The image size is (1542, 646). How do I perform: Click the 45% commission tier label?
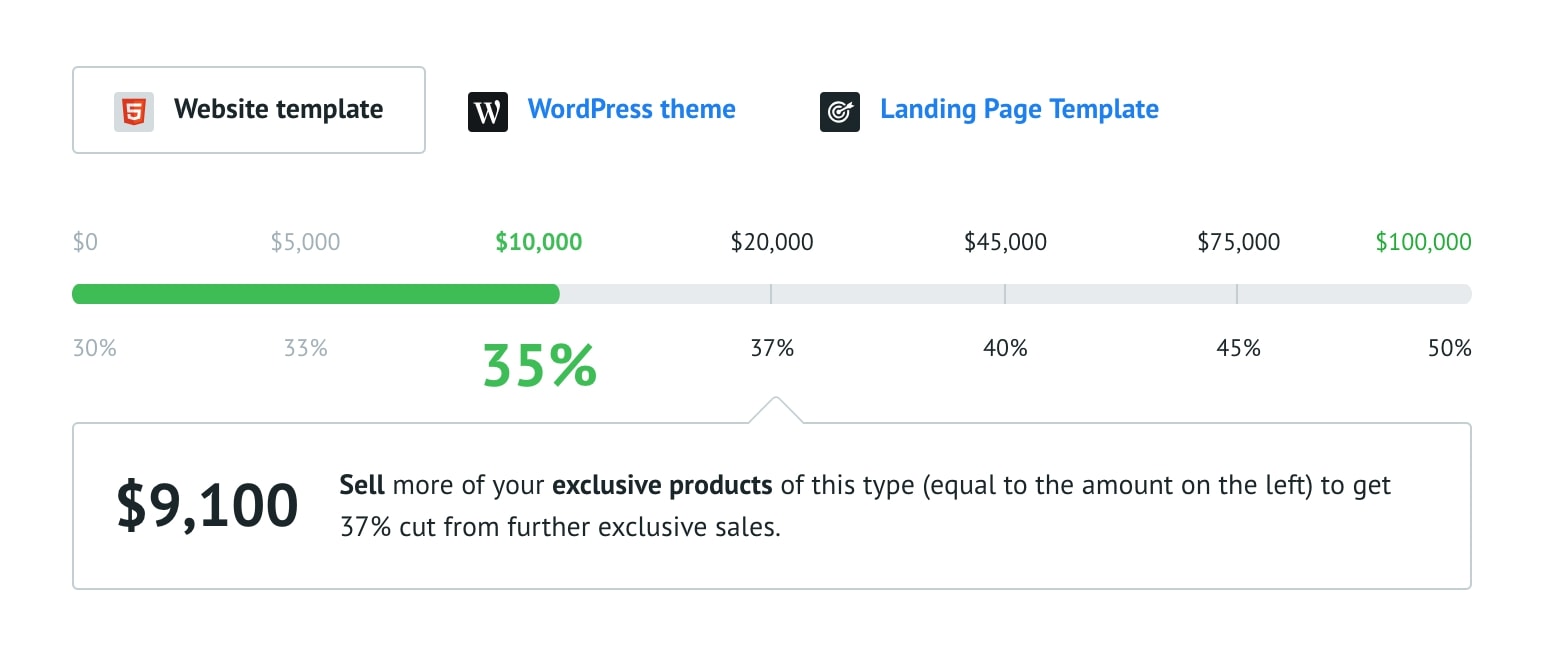click(1238, 349)
